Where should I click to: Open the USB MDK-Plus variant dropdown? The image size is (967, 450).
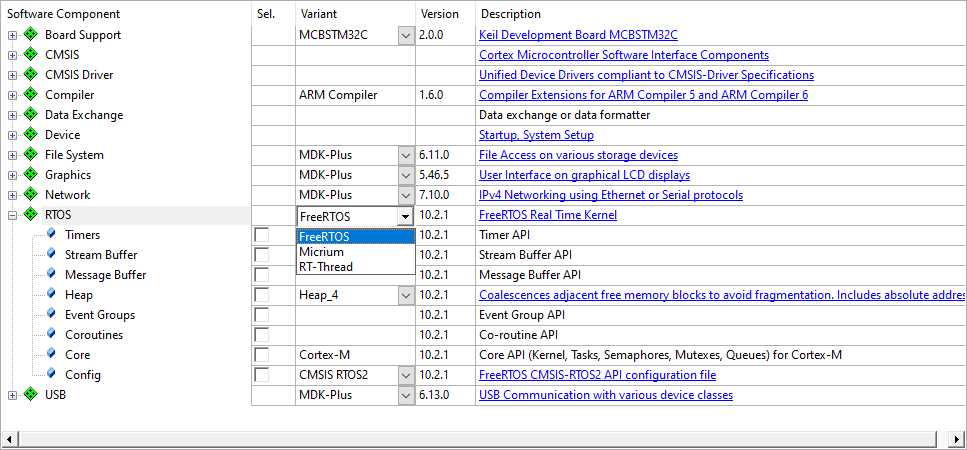406,395
